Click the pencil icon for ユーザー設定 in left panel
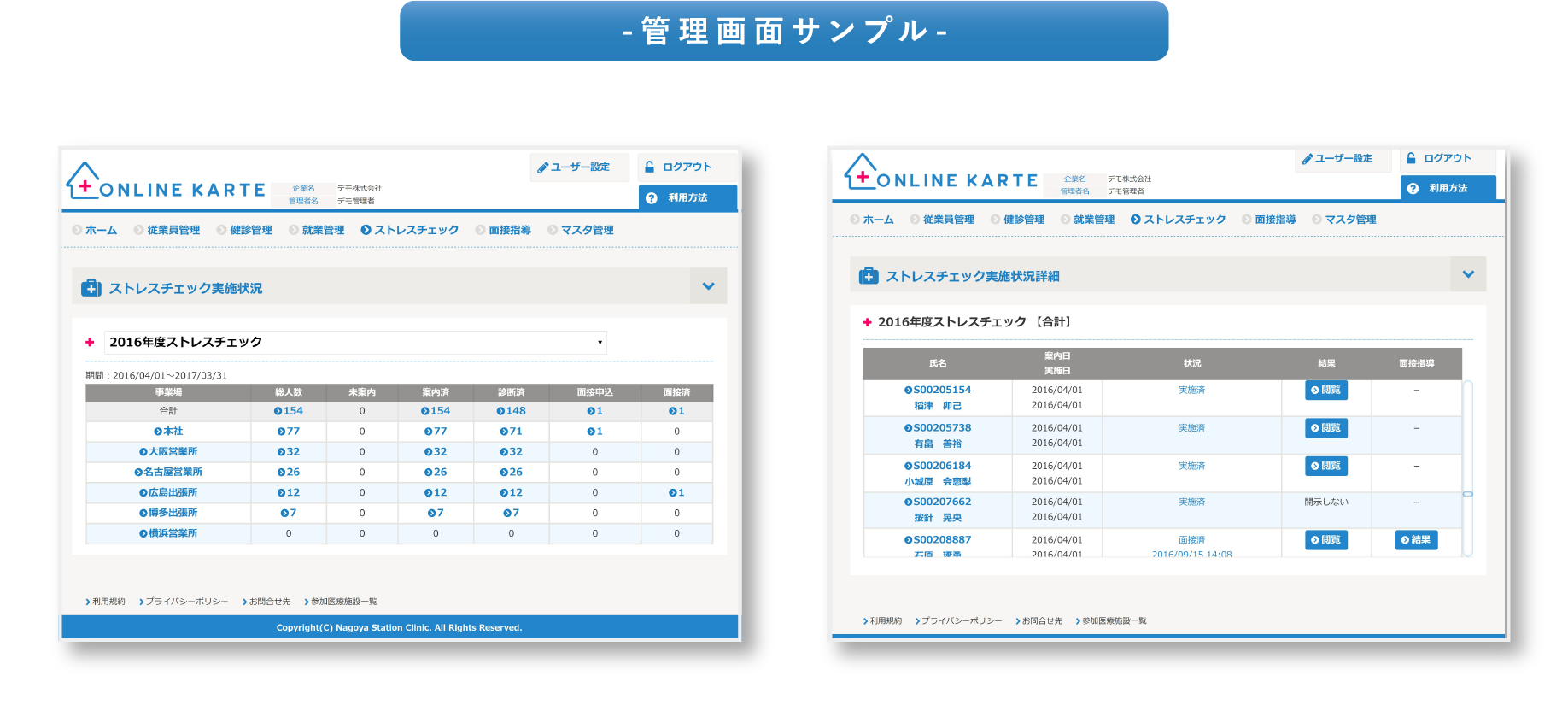Viewport: 1568px width, 711px height. (542, 167)
